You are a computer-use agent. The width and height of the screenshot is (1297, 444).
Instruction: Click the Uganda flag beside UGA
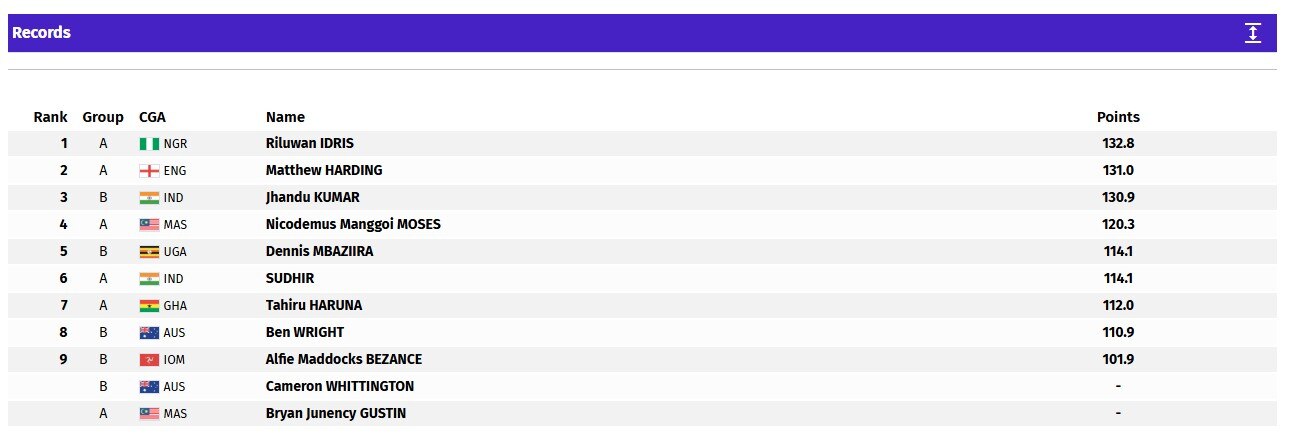(x=149, y=252)
